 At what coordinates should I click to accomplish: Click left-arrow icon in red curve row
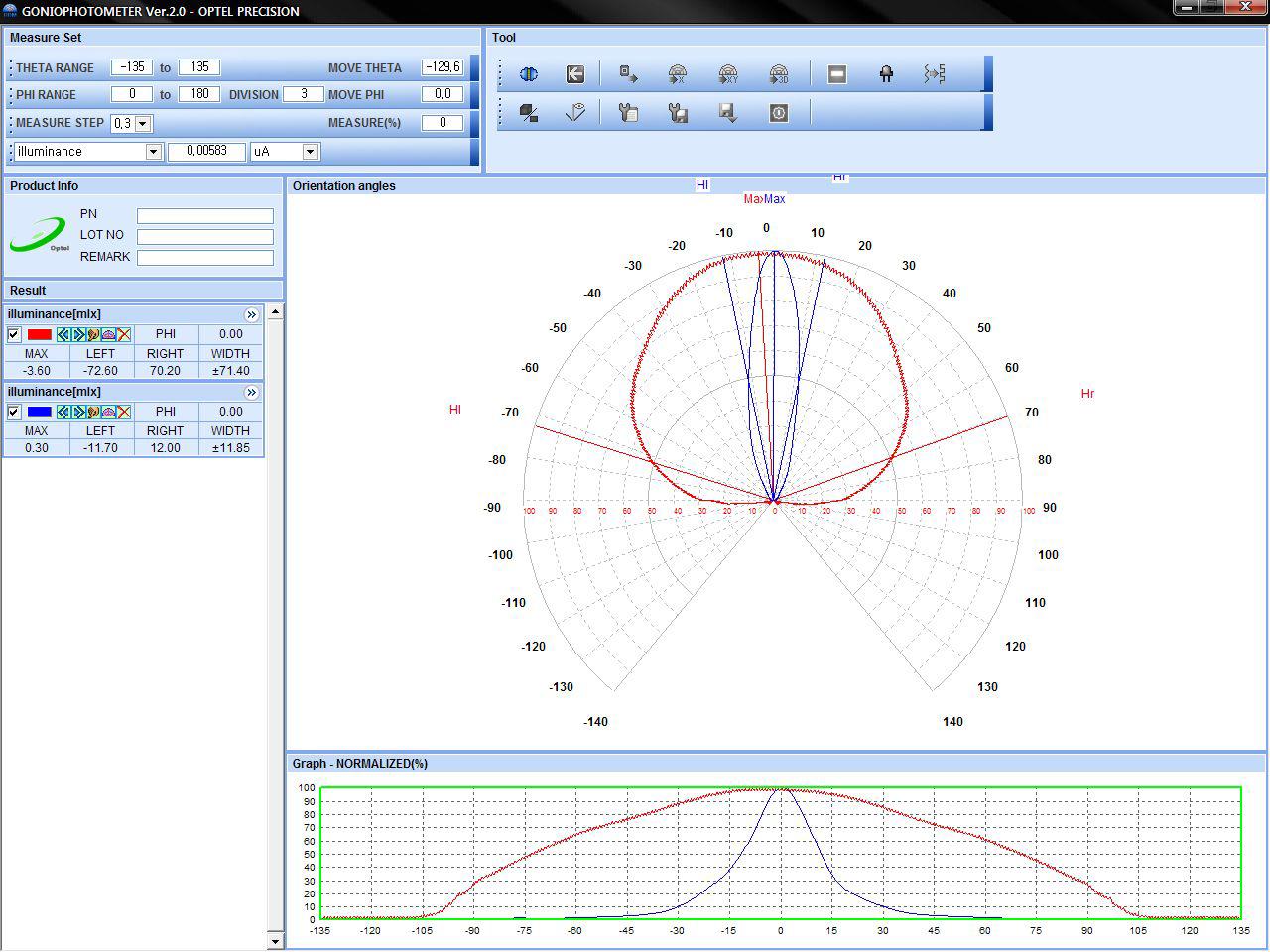click(63, 335)
